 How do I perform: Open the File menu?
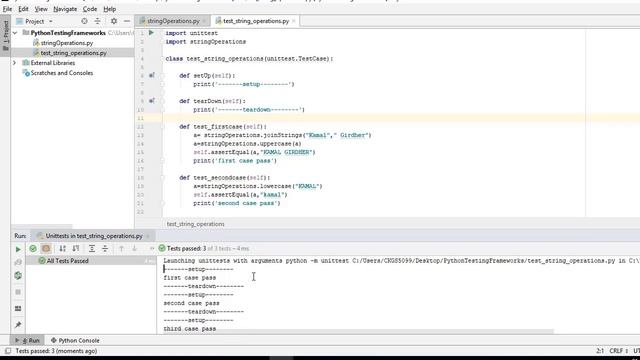pos(7,9)
